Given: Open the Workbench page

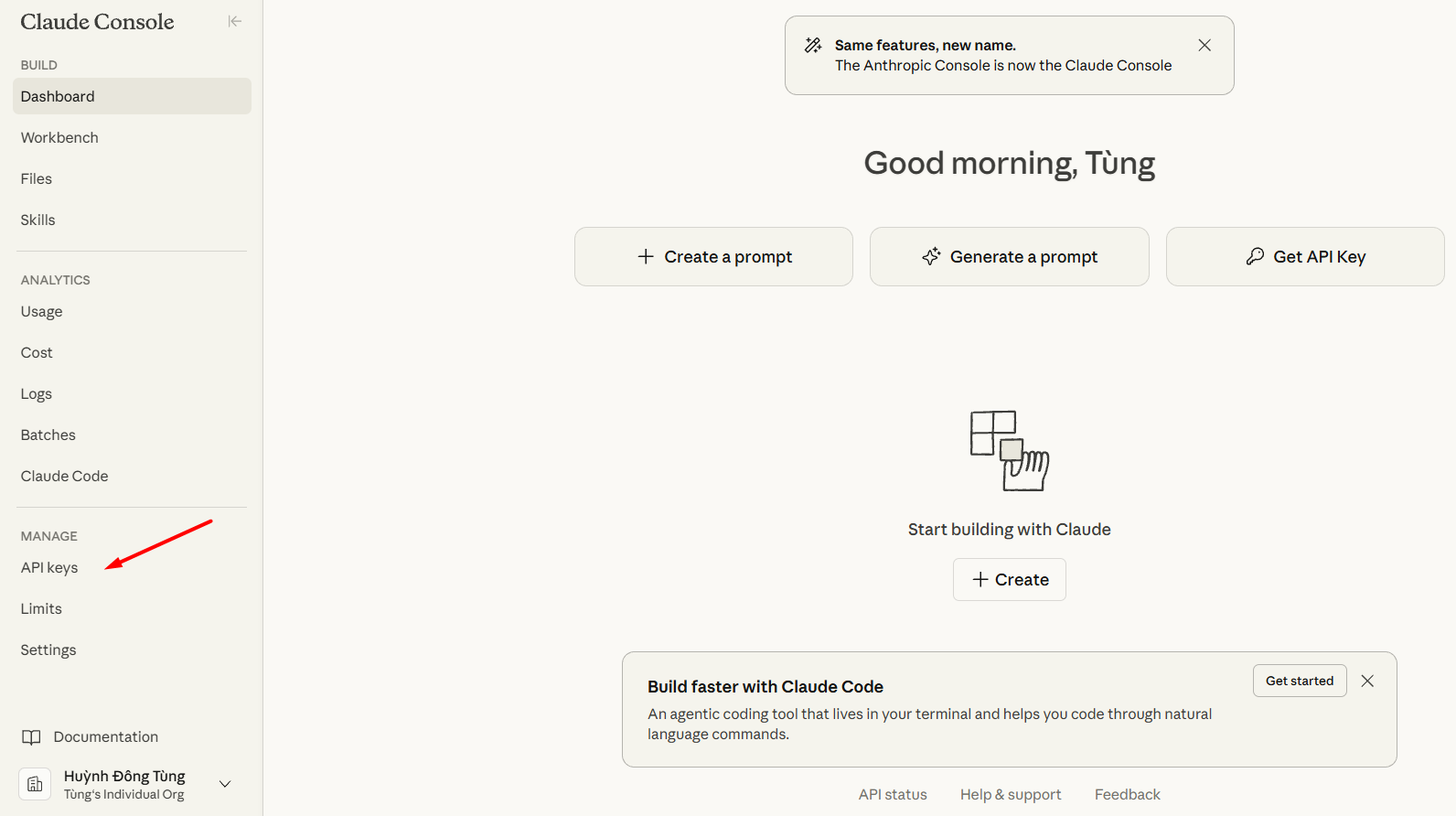Looking at the screenshot, I should coord(59,137).
